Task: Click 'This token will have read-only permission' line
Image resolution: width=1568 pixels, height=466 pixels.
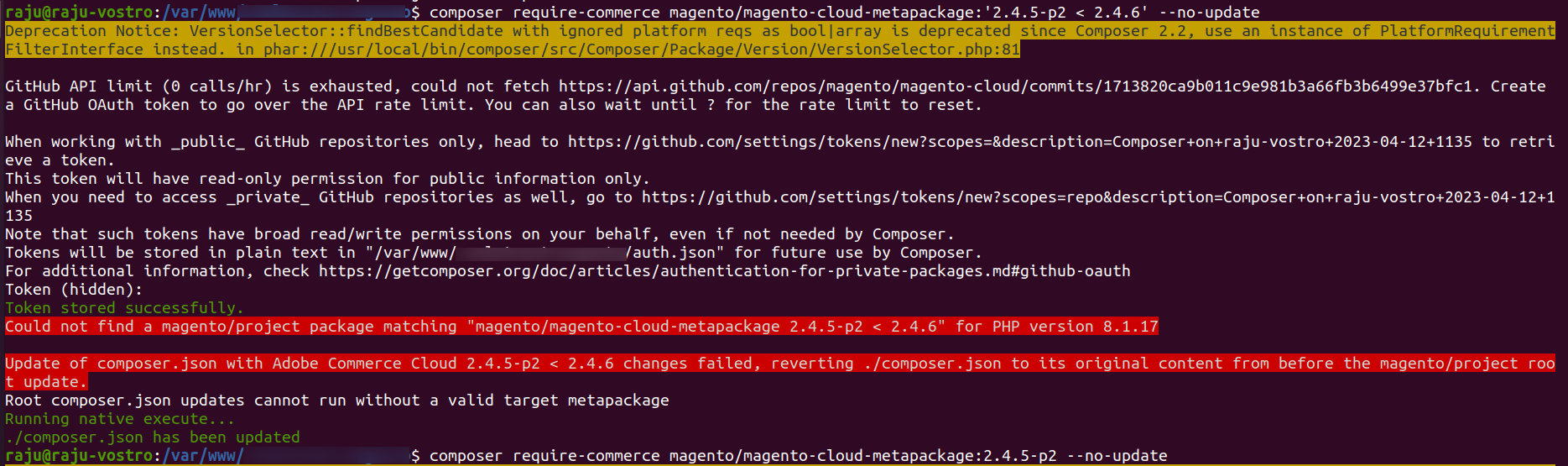Action: tap(327, 179)
